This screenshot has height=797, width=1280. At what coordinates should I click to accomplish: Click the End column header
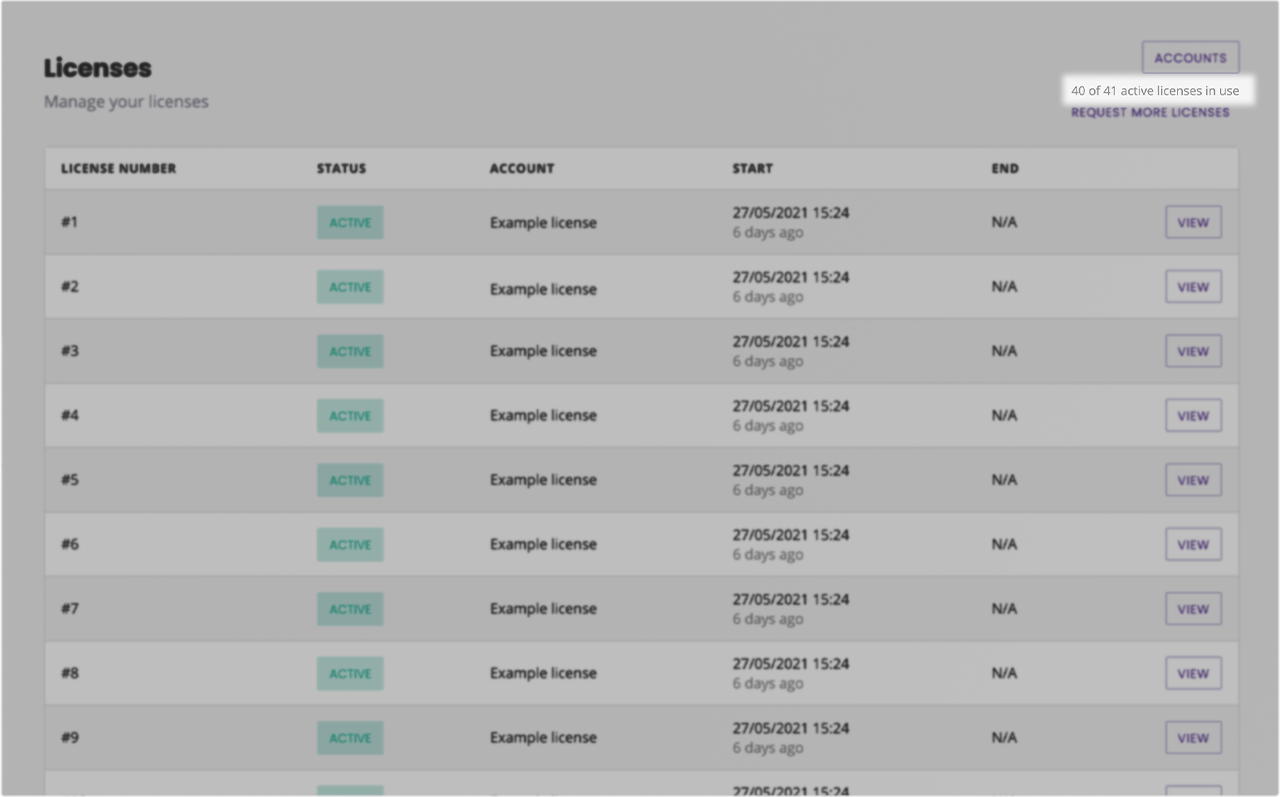pyautogui.click(x=1004, y=169)
